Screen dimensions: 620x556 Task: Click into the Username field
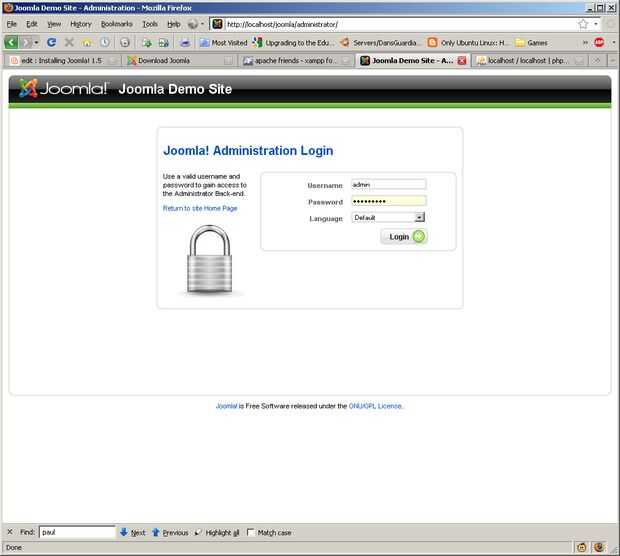pos(389,184)
